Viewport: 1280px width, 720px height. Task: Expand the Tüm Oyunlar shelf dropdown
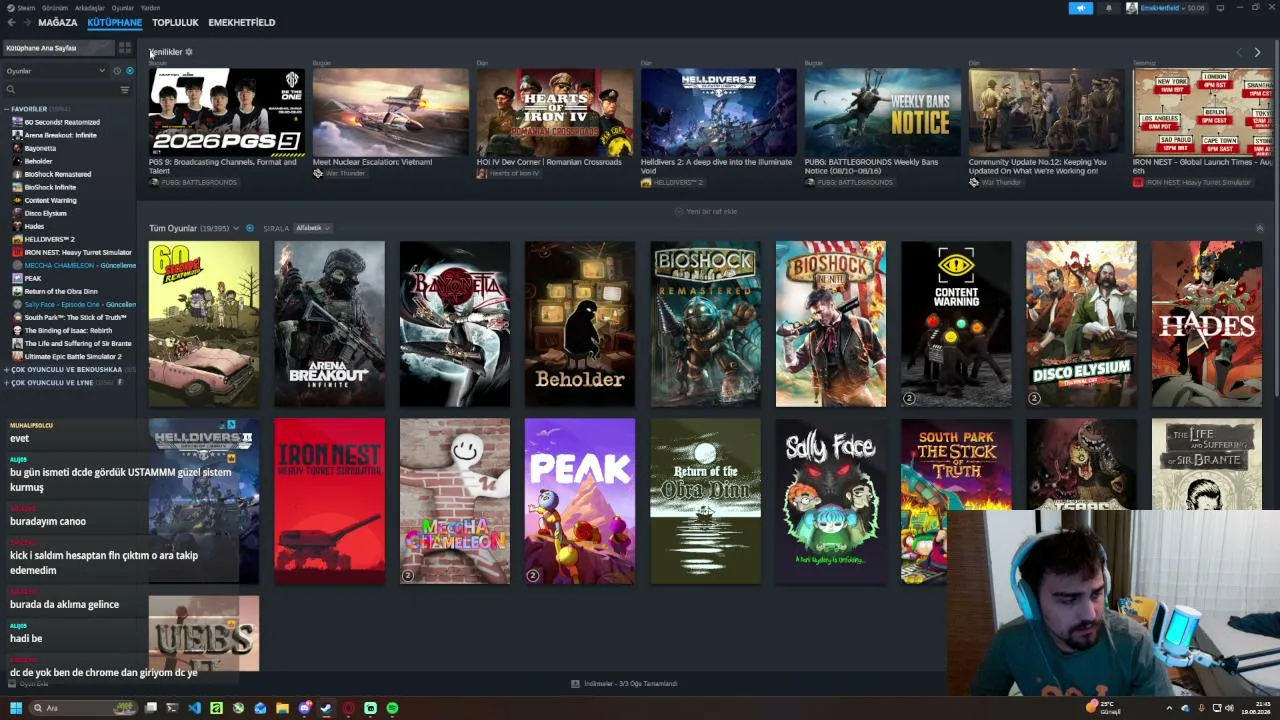pos(236,228)
